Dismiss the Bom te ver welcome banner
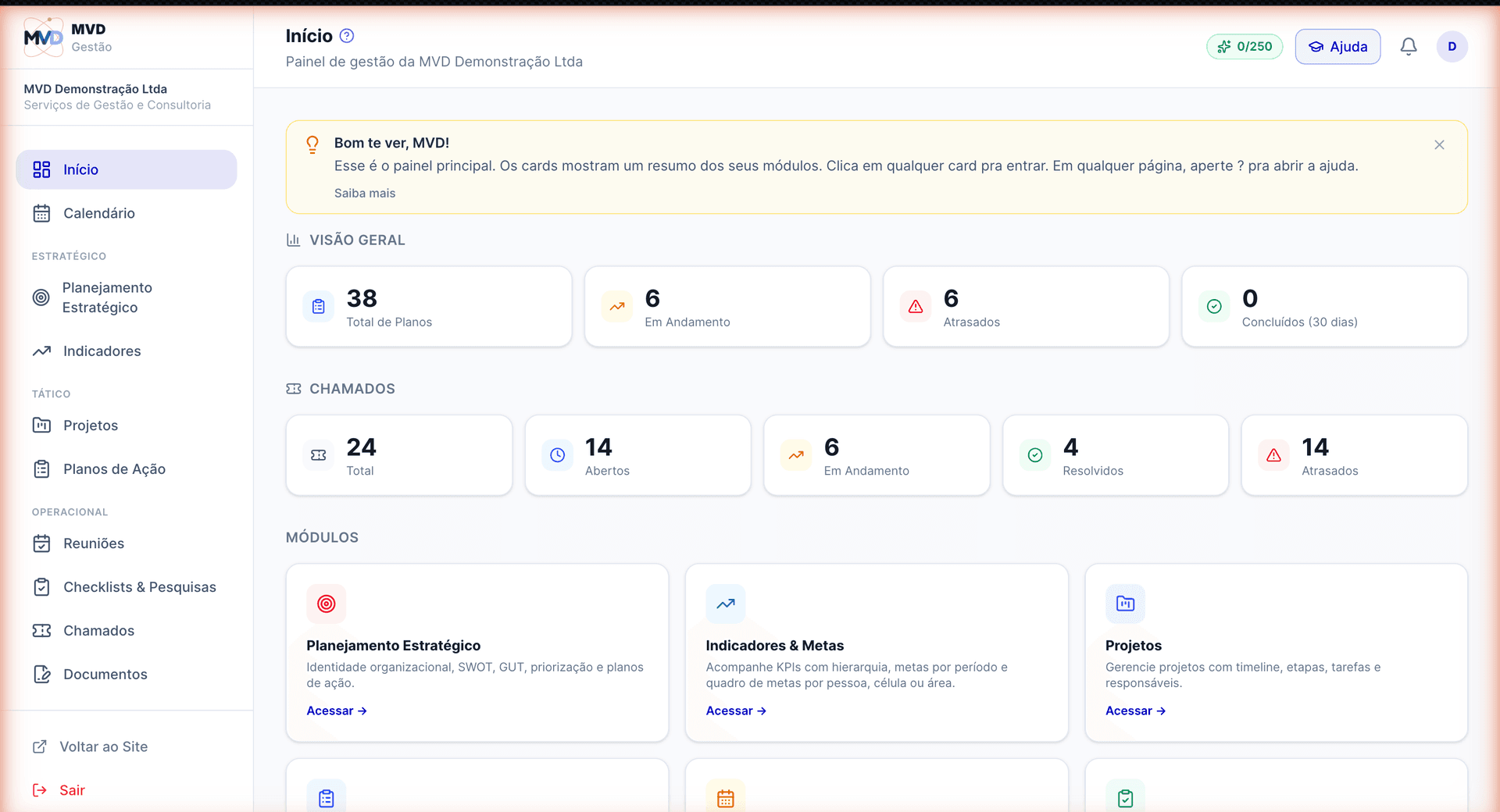The image size is (1500, 812). pyautogui.click(x=1439, y=144)
